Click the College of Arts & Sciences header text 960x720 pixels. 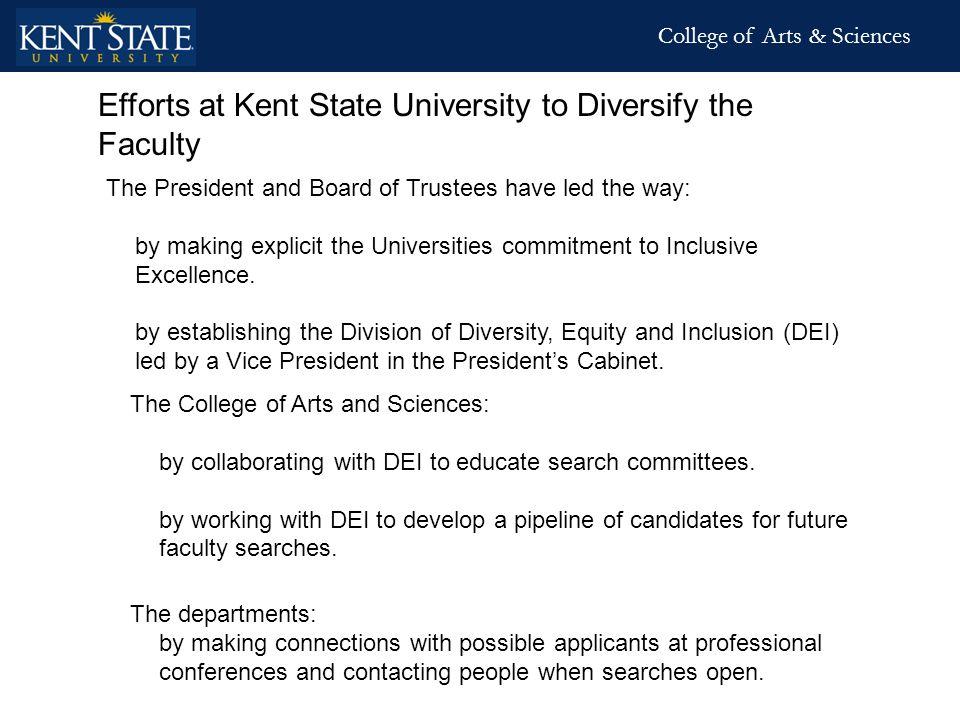[784, 36]
